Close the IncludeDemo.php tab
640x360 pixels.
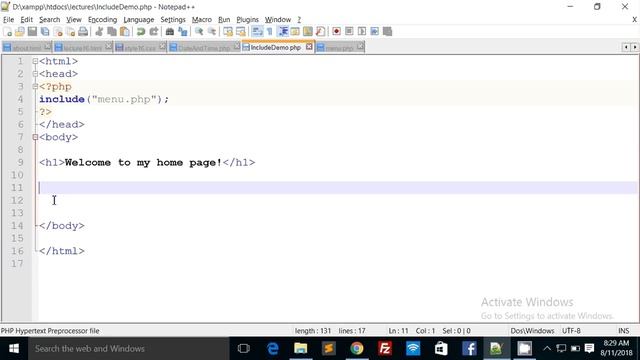pyautogui.click(x=309, y=47)
